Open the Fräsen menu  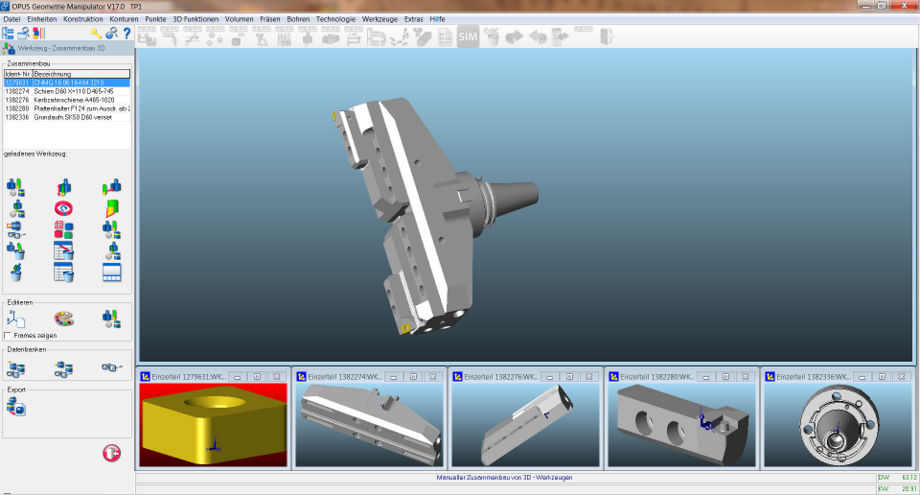[271, 19]
